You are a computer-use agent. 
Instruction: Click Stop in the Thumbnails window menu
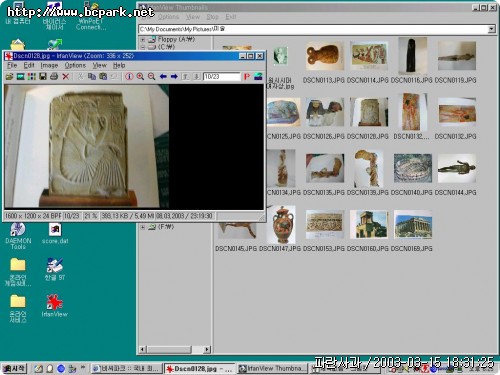pyautogui.click(x=212, y=17)
